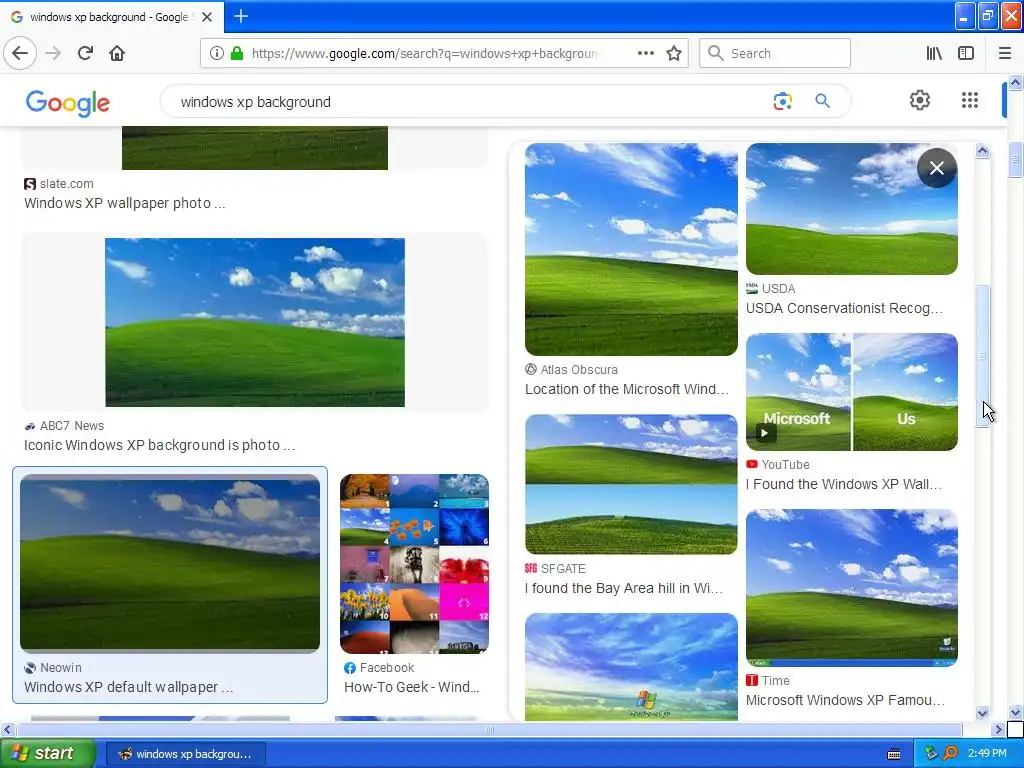The width and height of the screenshot is (1024, 768).
Task: Open 'Windows XP default wallpaper ...' link
Action: point(129,687)
